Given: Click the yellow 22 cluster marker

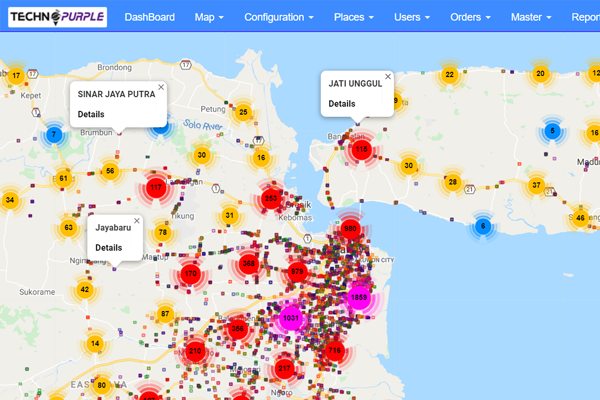Looking at the screenshot, I should coord(450,75).
